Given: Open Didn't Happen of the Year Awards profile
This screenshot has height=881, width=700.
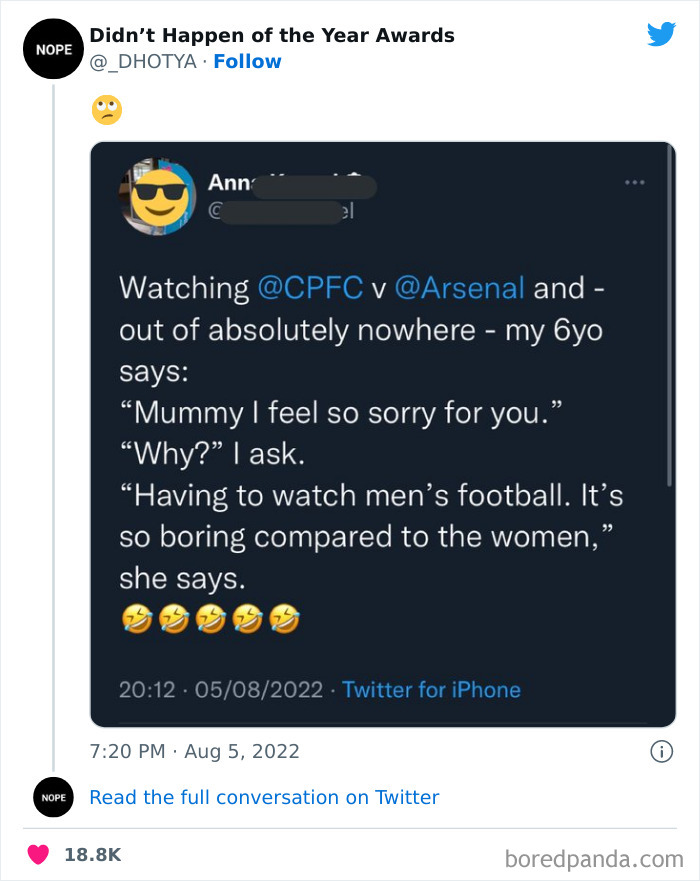Looking at the screenshot, I should pos(272,35).
